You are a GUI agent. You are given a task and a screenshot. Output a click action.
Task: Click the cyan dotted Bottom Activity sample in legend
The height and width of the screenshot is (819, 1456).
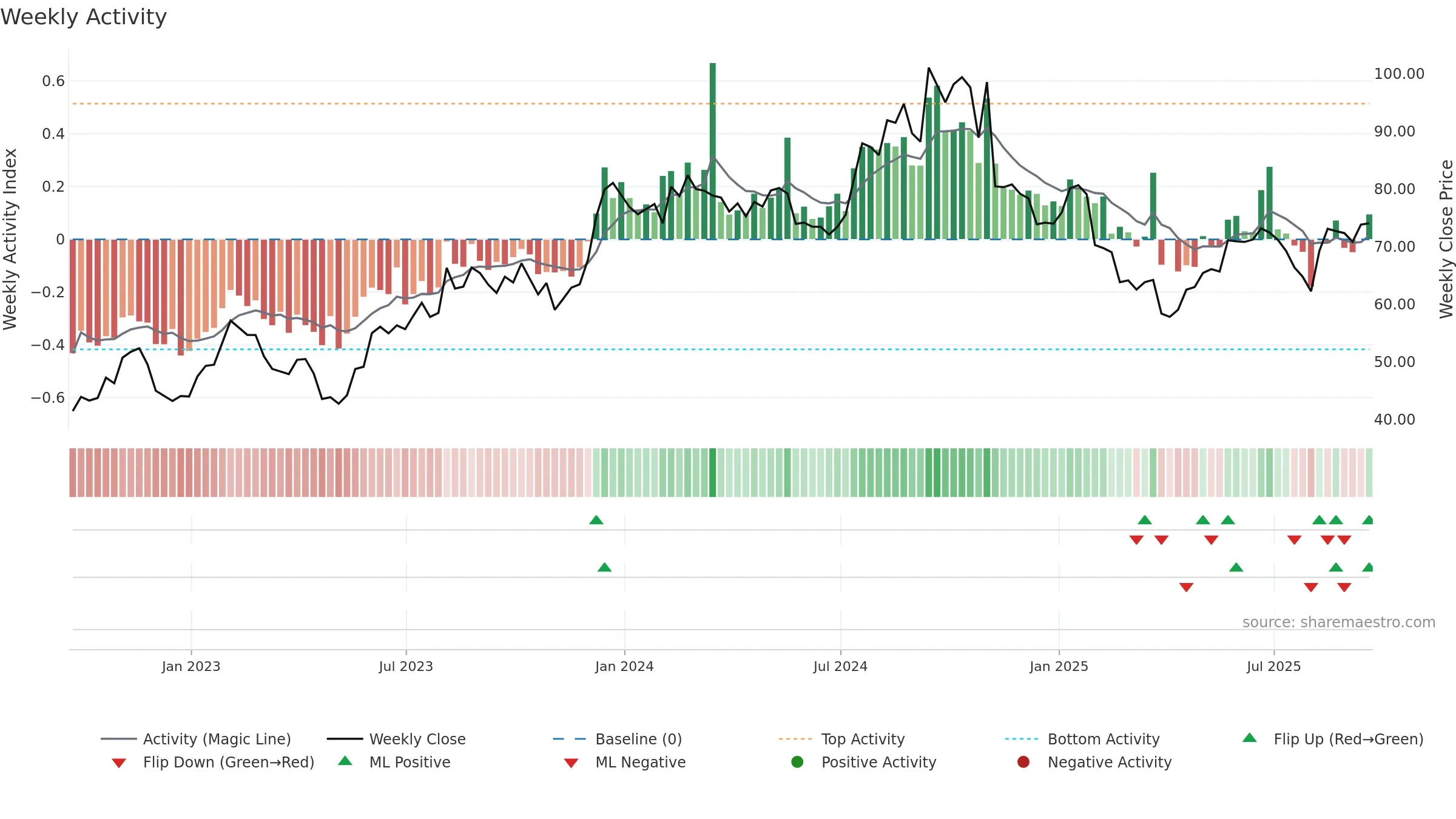coord(1022,739)
